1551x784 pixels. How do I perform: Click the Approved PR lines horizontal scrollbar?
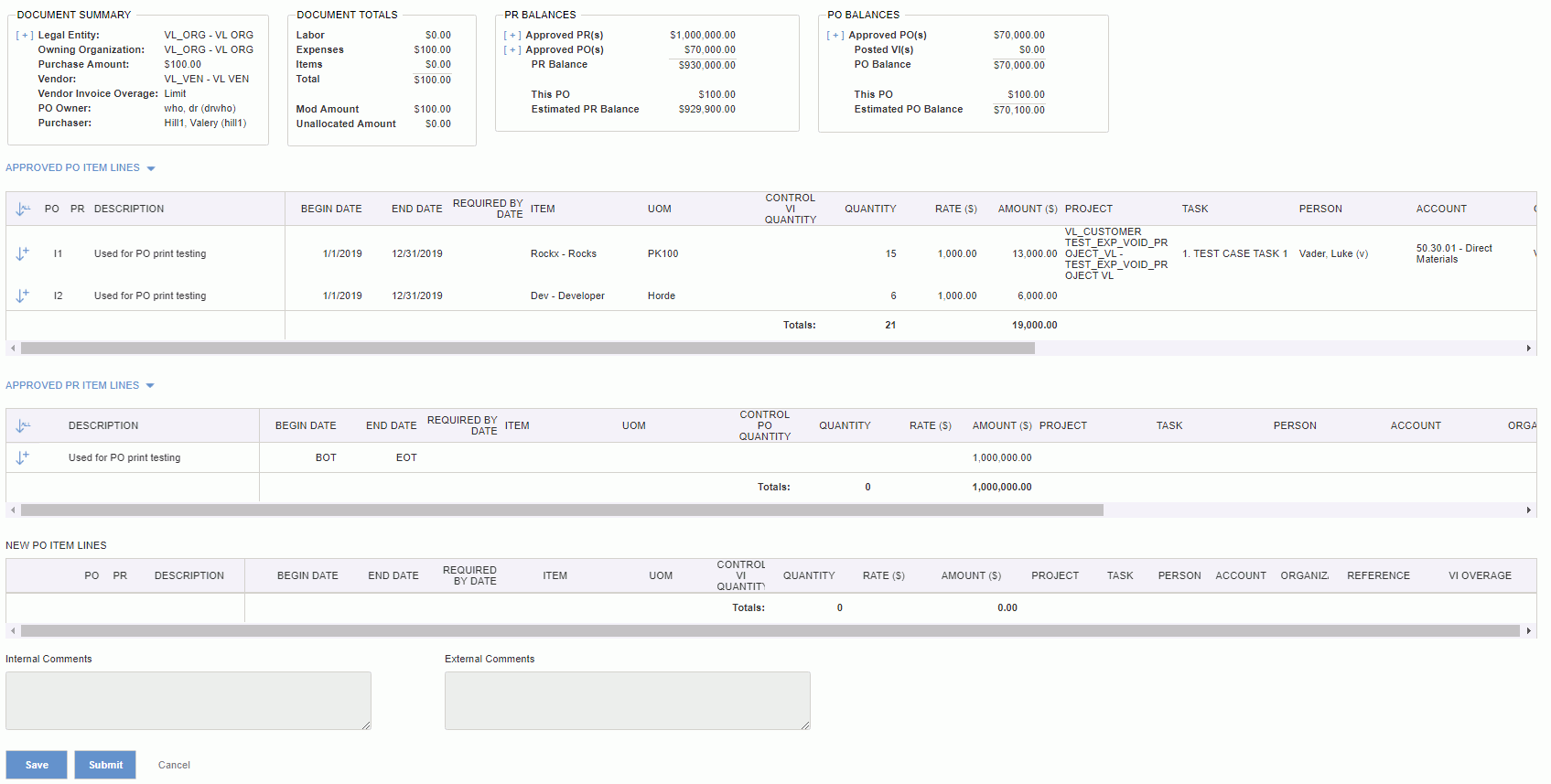point(562,510)
